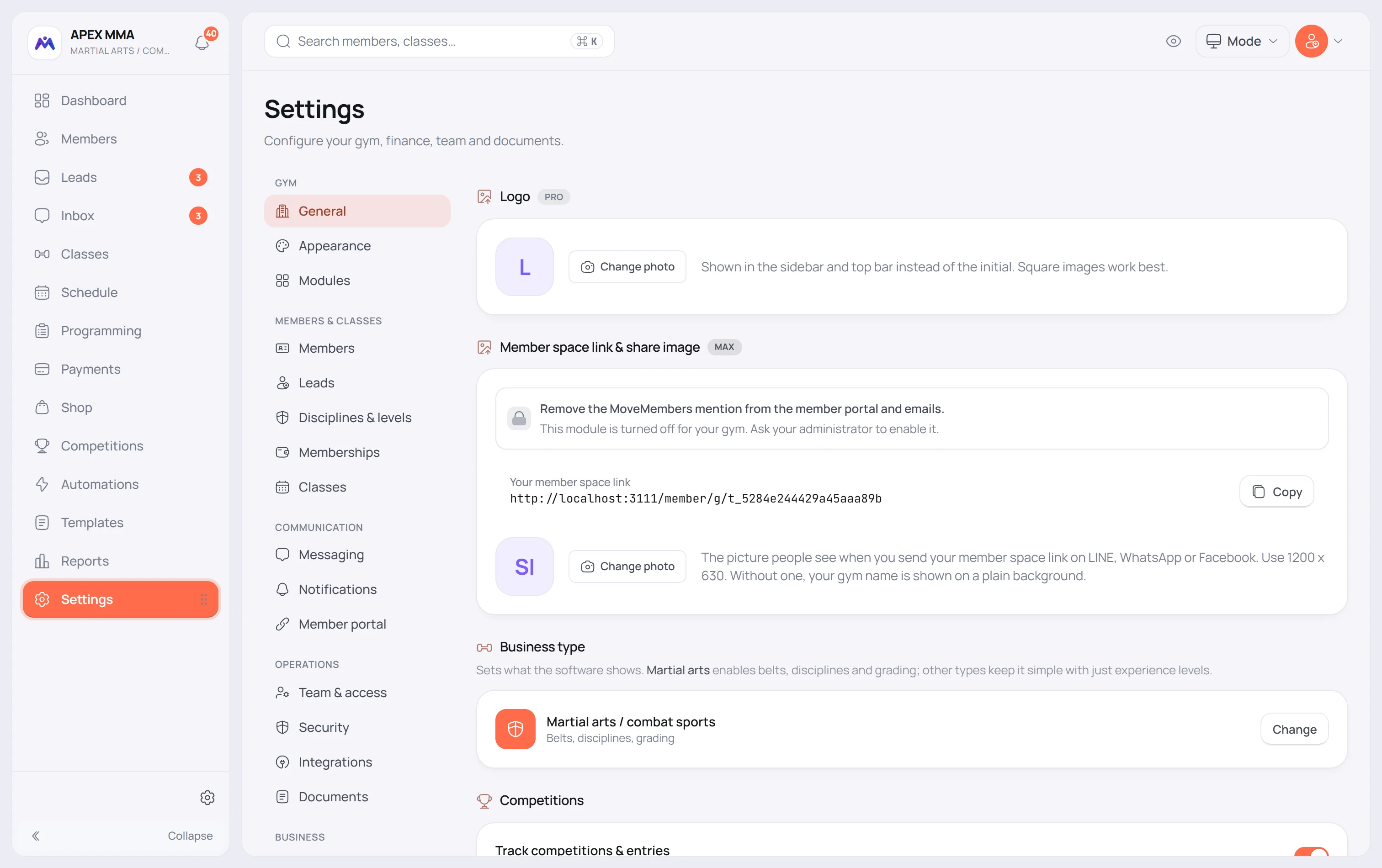Click the L logo placeholder thumbnail
The height and width of the screenshot is (868, 1382).
(525, 267)
